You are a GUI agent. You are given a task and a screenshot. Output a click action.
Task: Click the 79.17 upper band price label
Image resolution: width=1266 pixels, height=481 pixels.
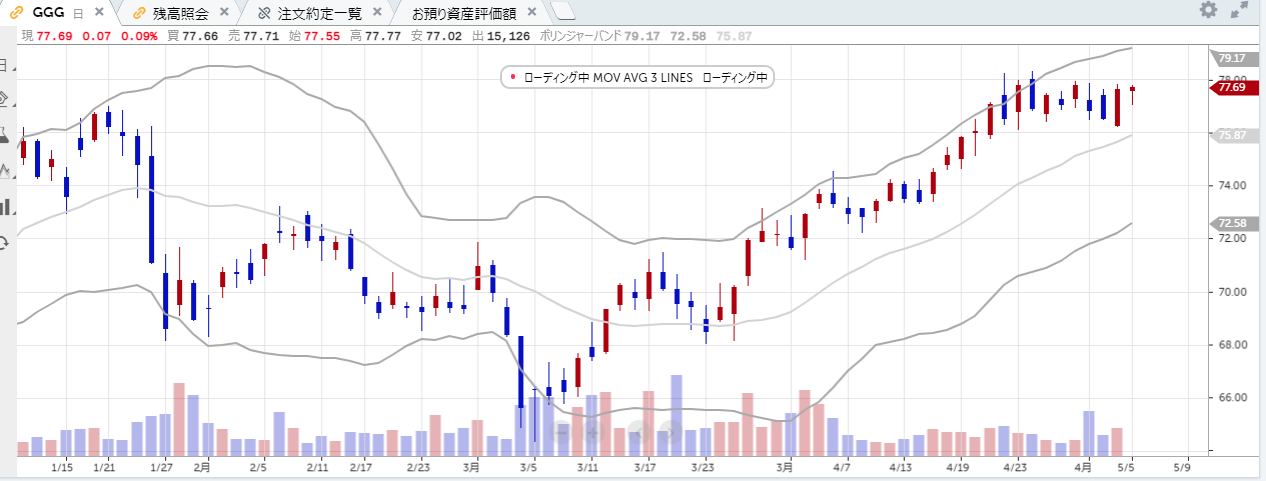[1230, 58]
